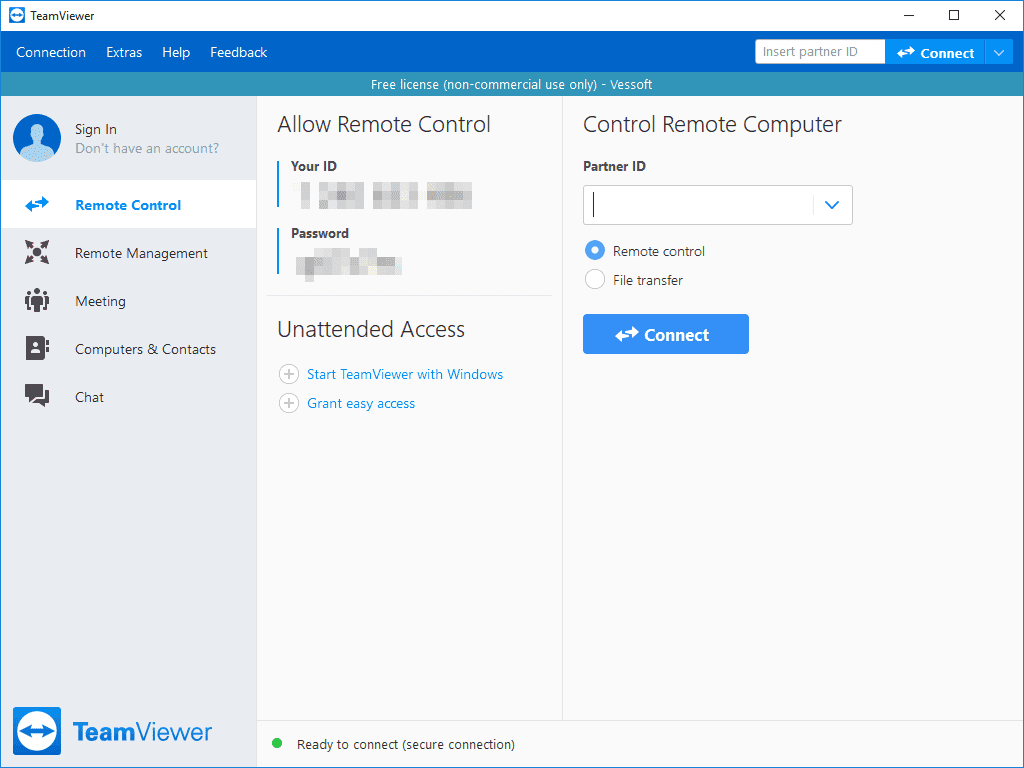Image resolution: width=1024 pixels, height=768 pixels.
Task: Minimize the TeamViewer window
Action: [909, 15]
